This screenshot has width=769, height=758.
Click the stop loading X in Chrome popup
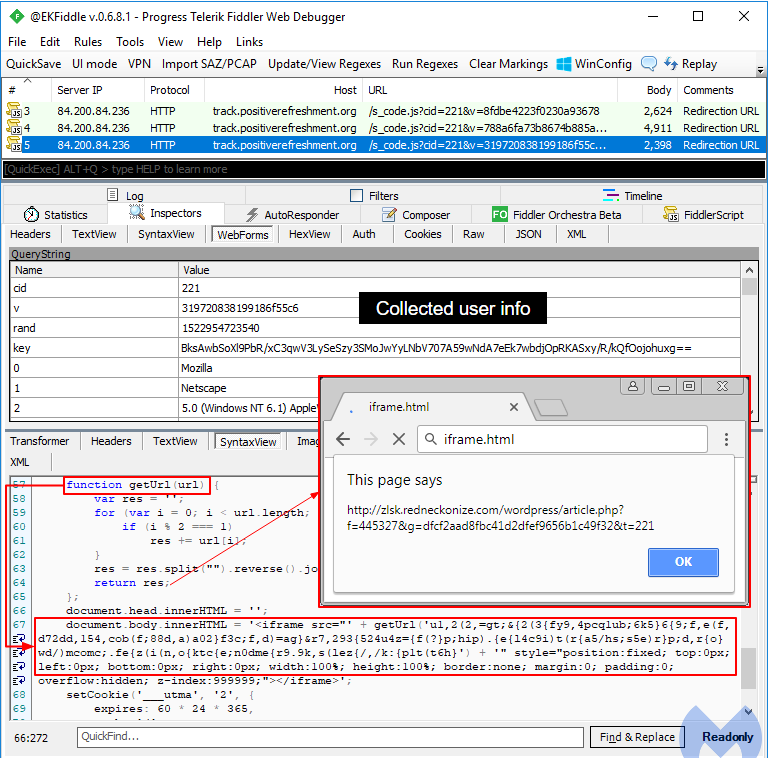click(399, 439)
